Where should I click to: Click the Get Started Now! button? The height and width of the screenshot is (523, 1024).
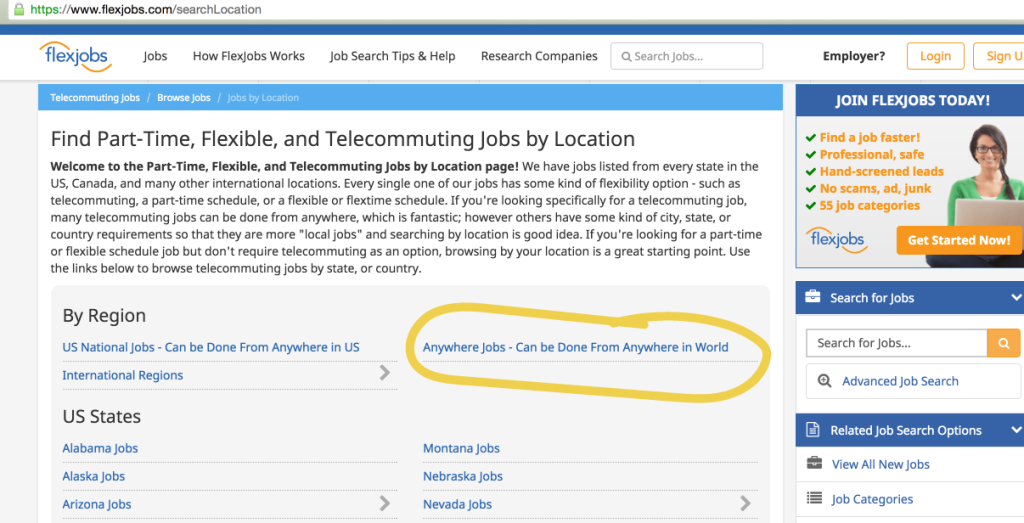point(959,240)
